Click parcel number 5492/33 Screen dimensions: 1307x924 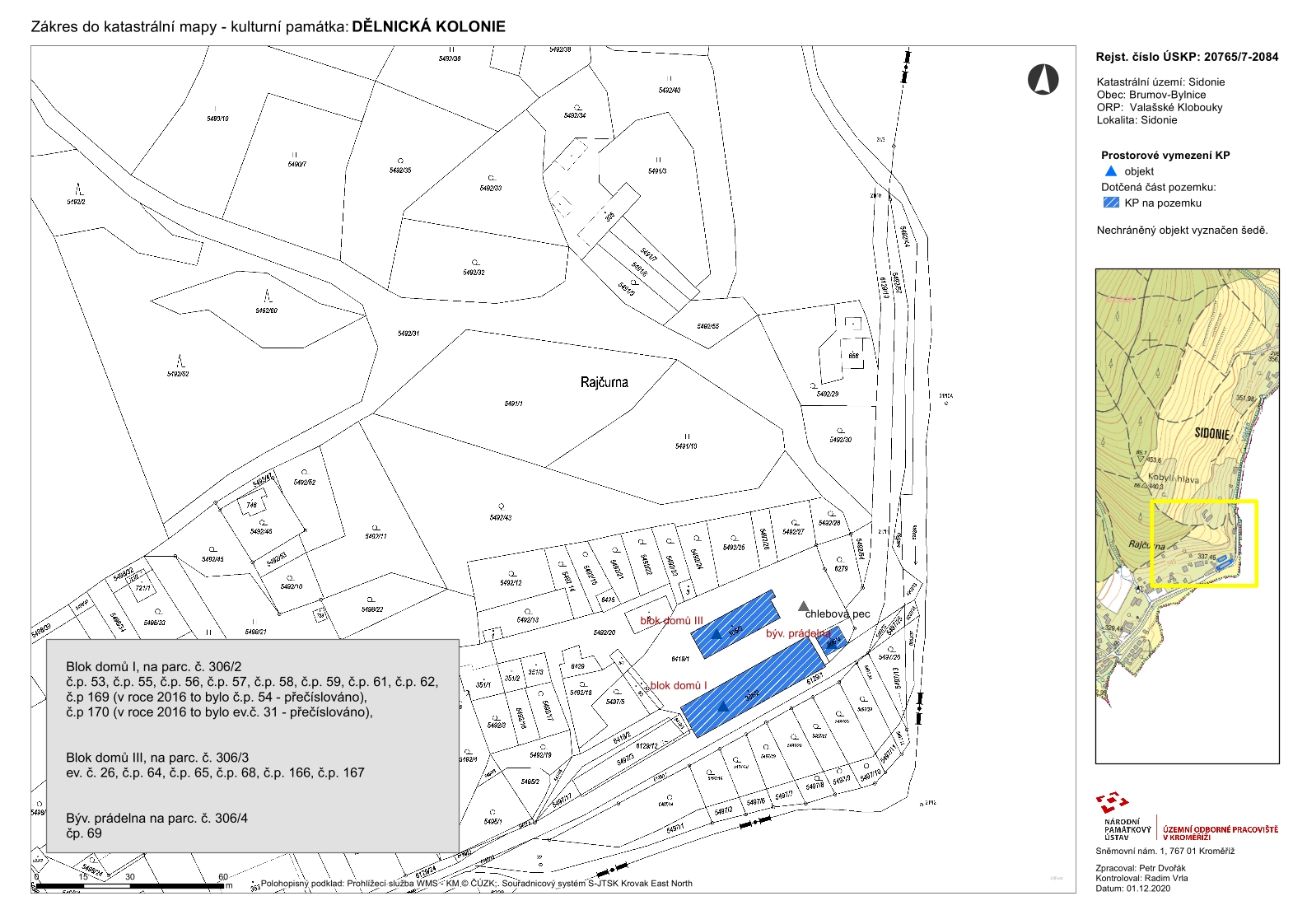tap(491, 188)
